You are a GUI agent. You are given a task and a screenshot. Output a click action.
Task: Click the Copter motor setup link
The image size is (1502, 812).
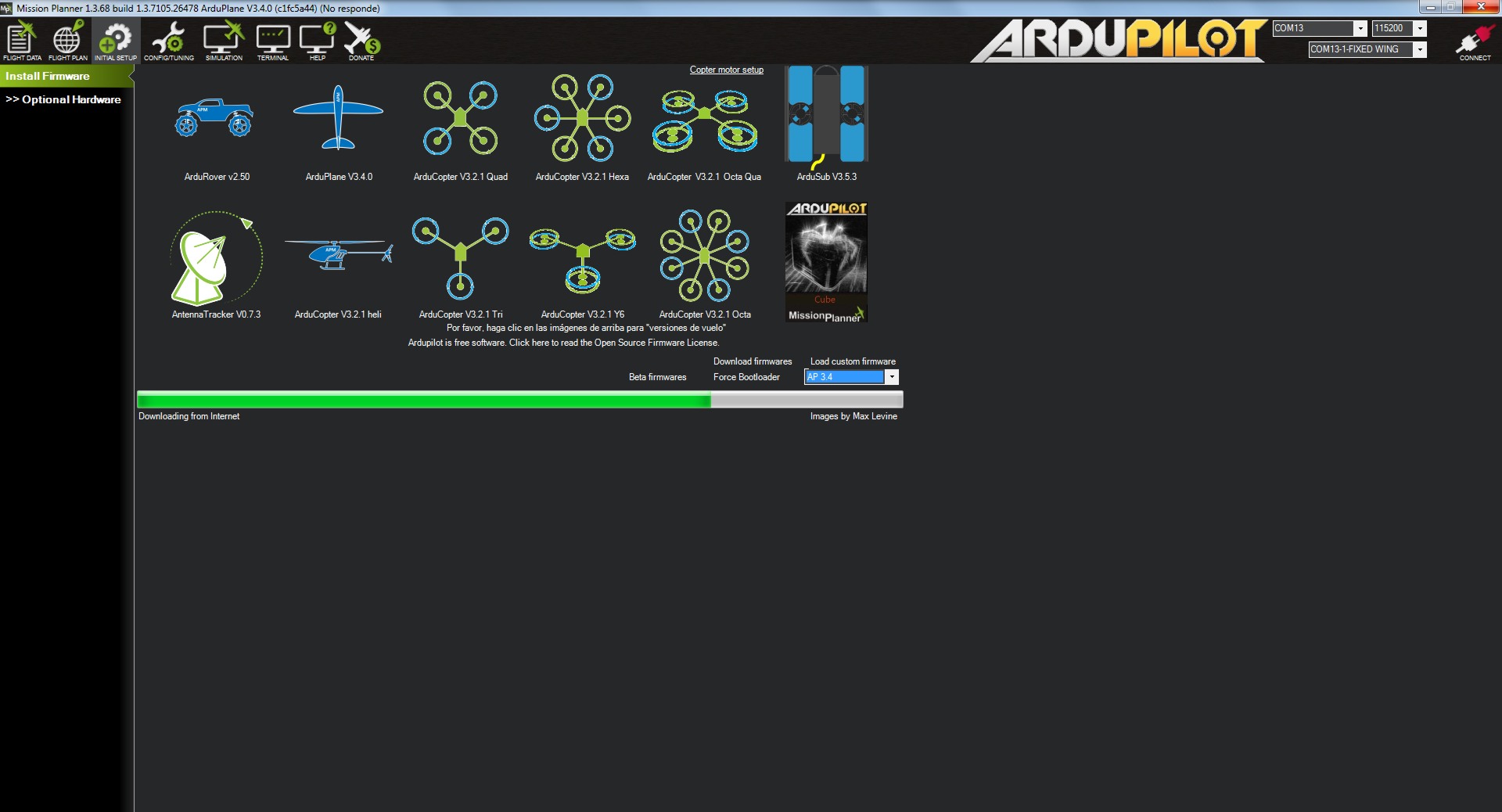pos(726,70)
